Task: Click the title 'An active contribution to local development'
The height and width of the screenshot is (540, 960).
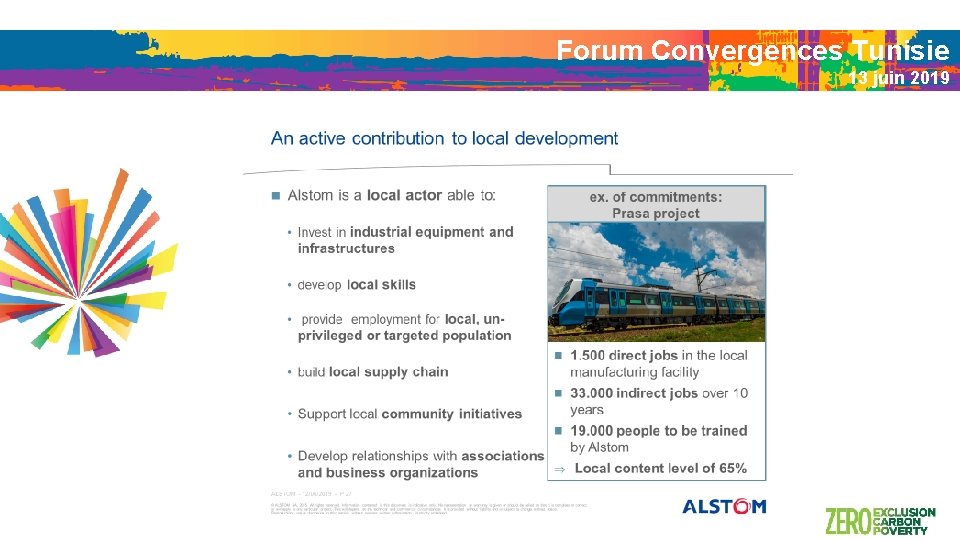Action: [x=444, y=138]
